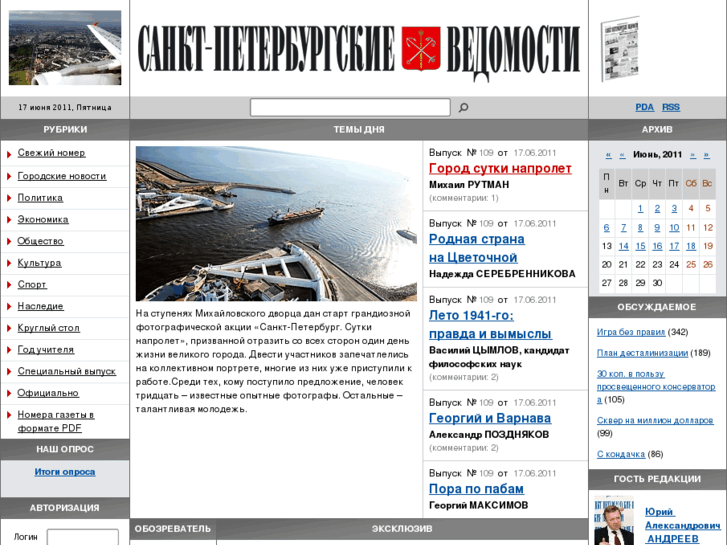The image size is (727, 545).
Task: Open discussion План десталинизации
Action: click(x=642, y=353)
